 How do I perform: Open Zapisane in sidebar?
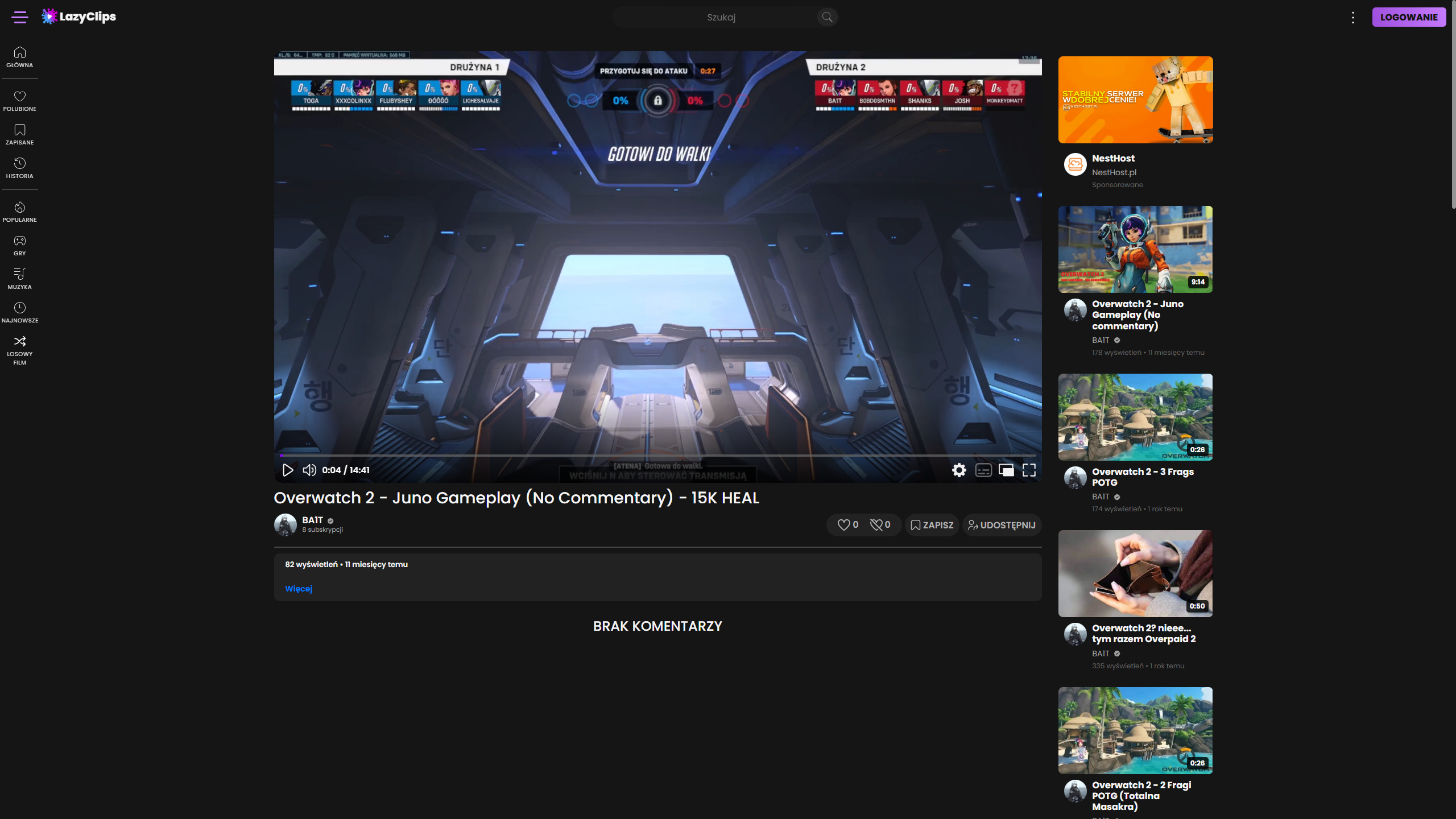coord(20,135)
